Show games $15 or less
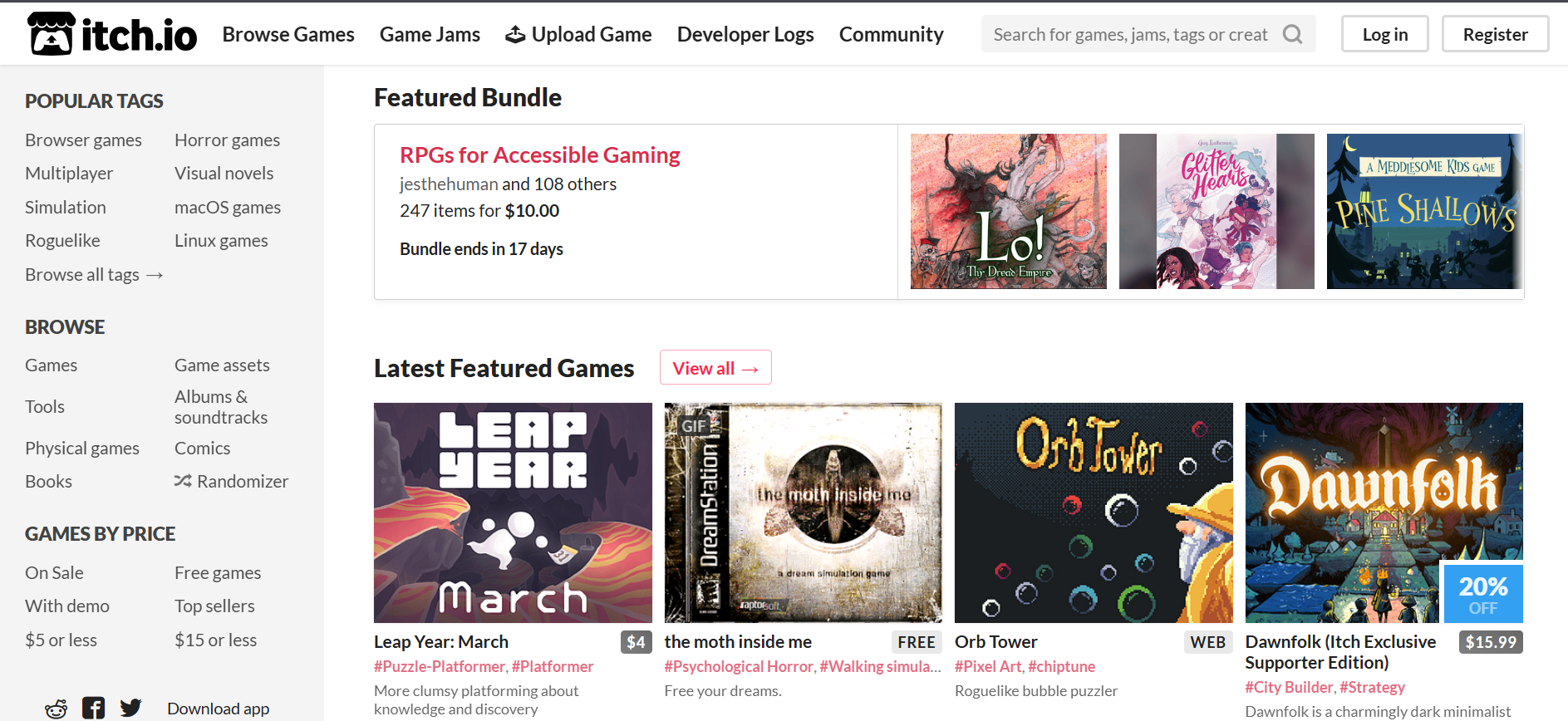 coord(215,640)
